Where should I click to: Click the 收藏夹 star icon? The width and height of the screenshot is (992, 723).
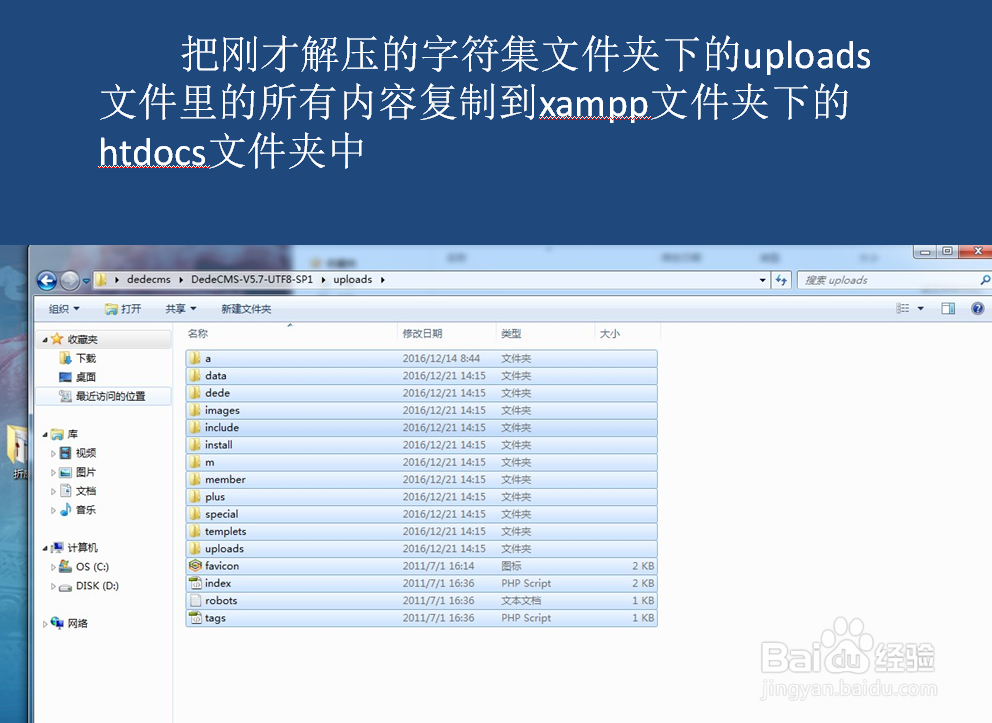click(57, 339)
